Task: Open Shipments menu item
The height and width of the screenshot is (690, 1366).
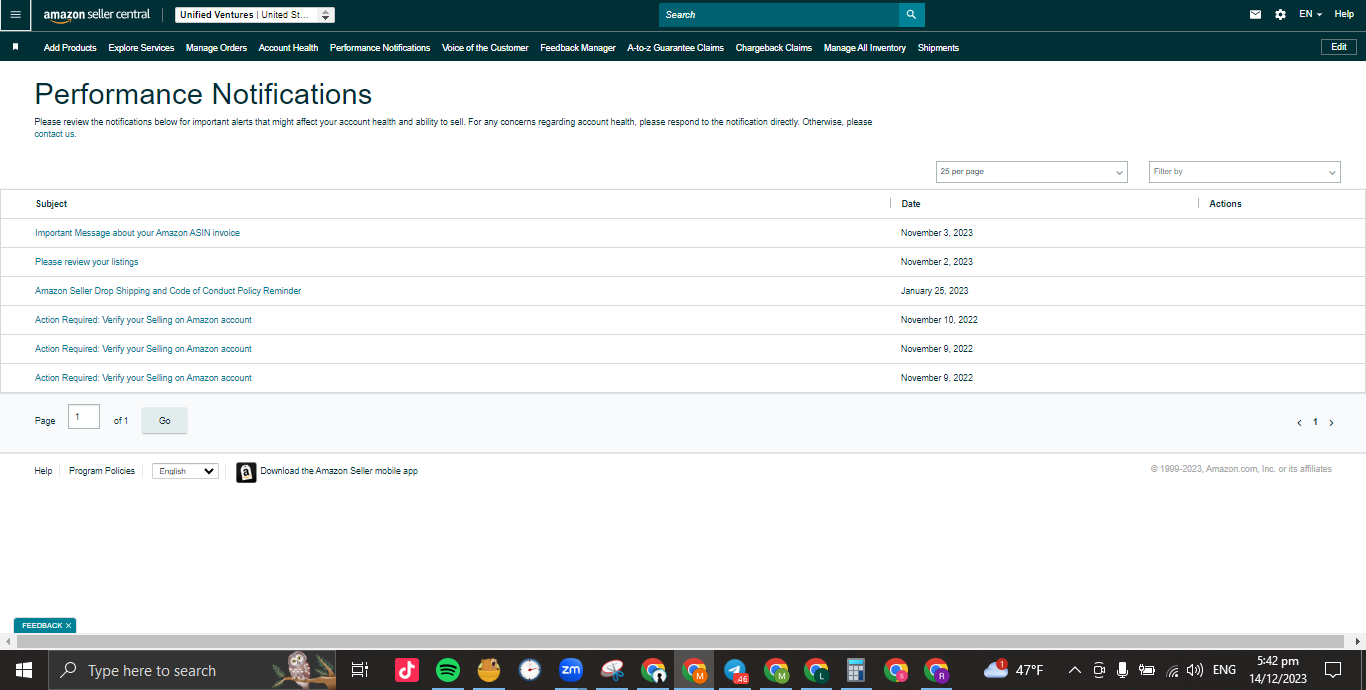Action: [938, 48]
